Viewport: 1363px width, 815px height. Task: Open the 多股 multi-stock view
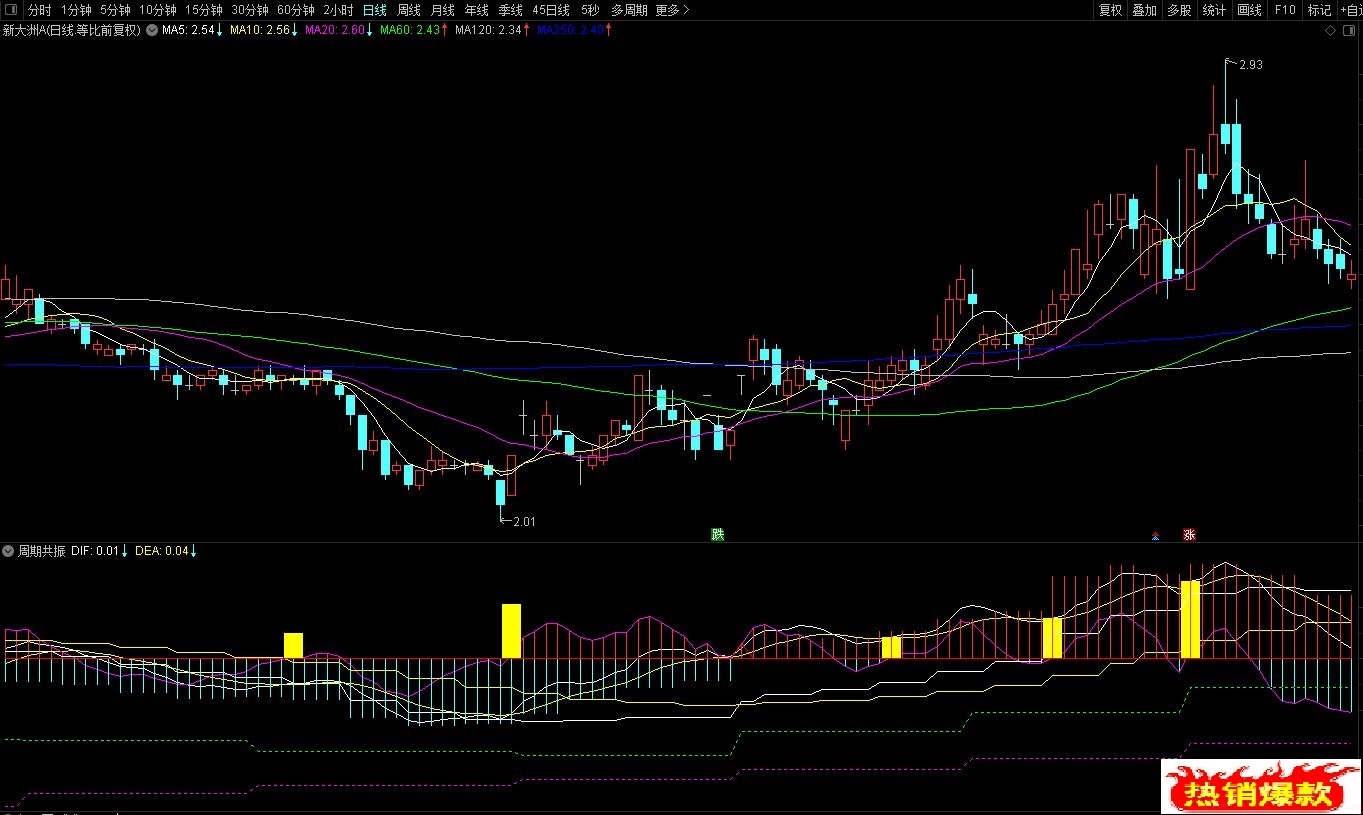pyautogui.click(x=1179, y=10)
